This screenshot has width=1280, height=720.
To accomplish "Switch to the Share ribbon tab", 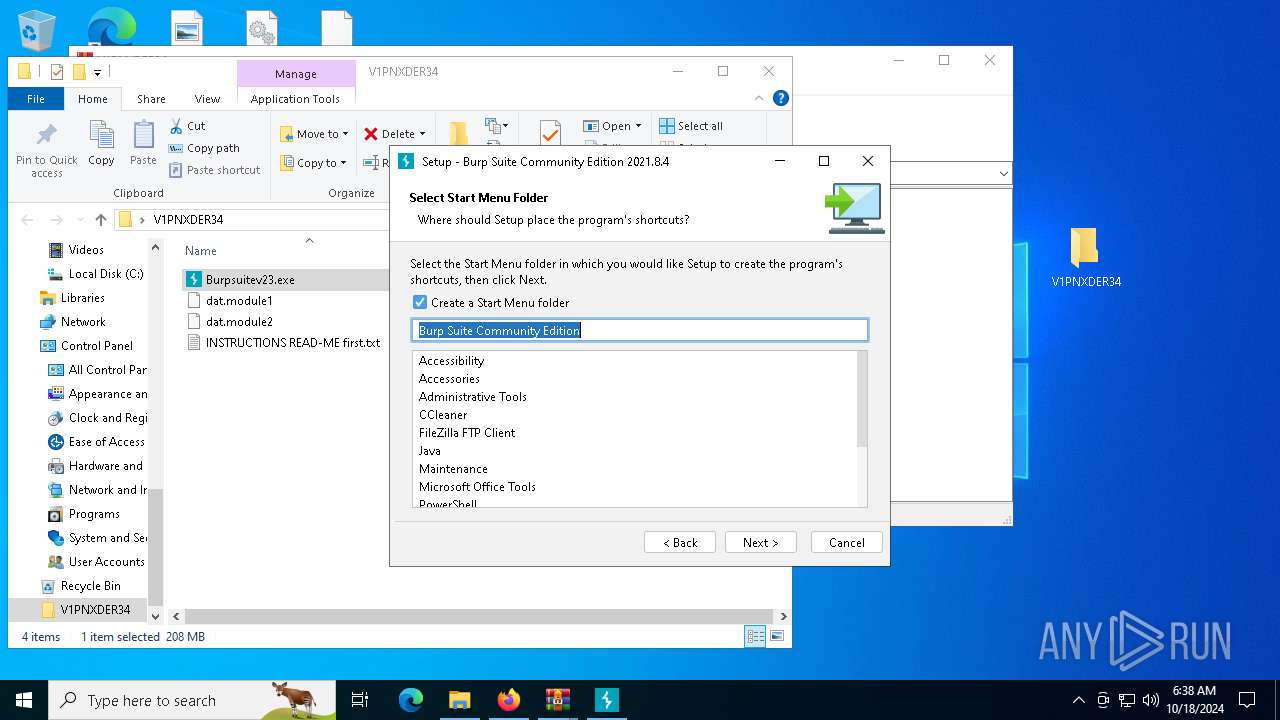I will pyautogui.click(x=151, y=99).
